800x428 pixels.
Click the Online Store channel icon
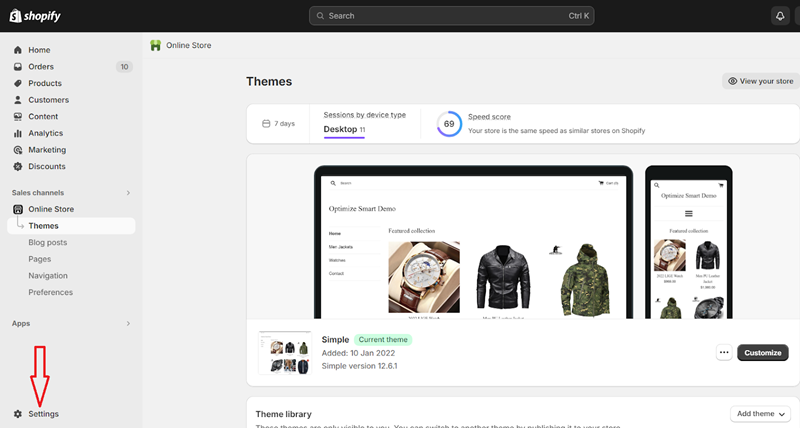point(18,209)
